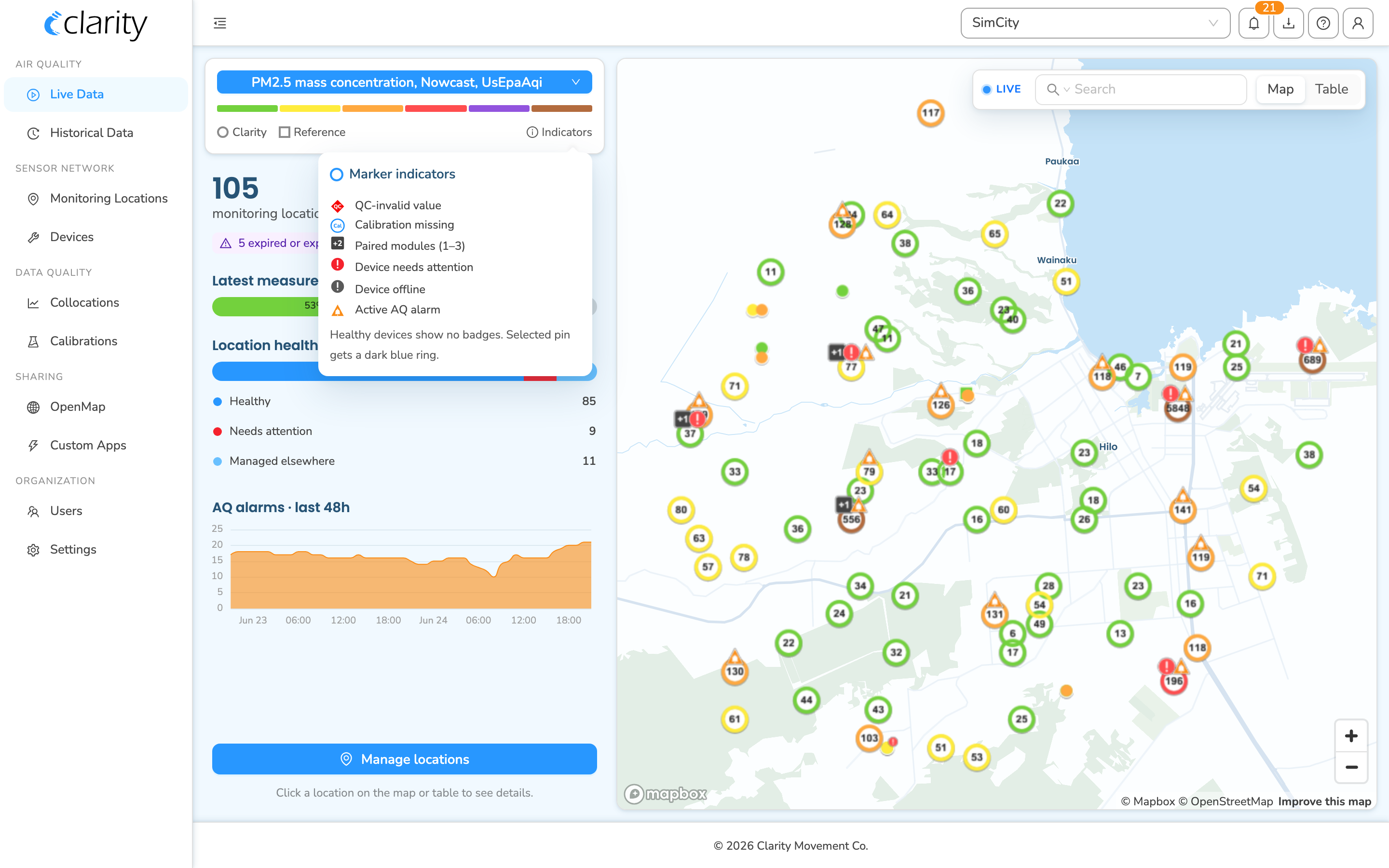Click the OpenStreetMap attribution link
Viewport: 1389px width, 868px height.
point(1226,801)
